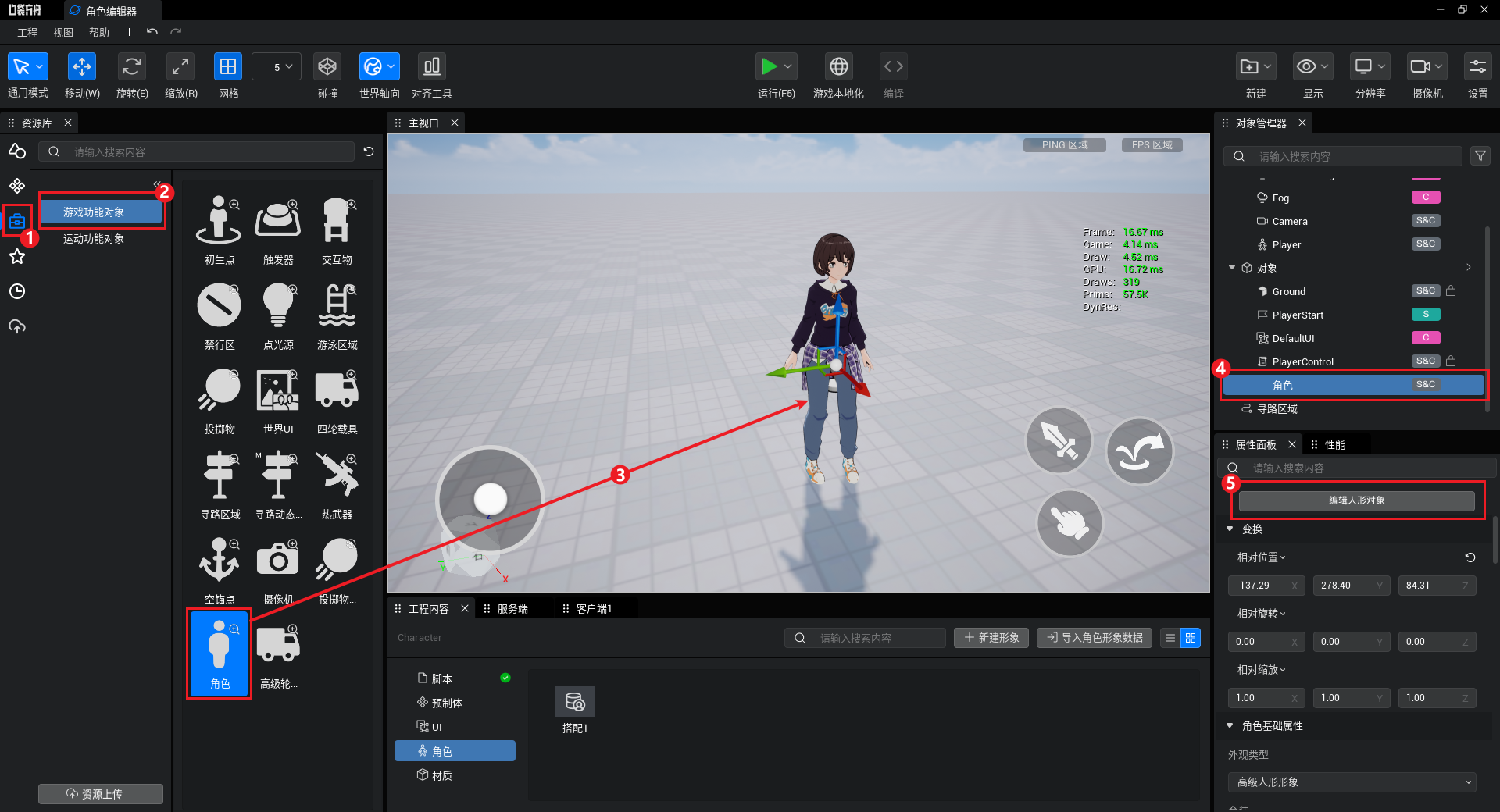
Task: Refresh the asset library list
Action: pos(369,151)
